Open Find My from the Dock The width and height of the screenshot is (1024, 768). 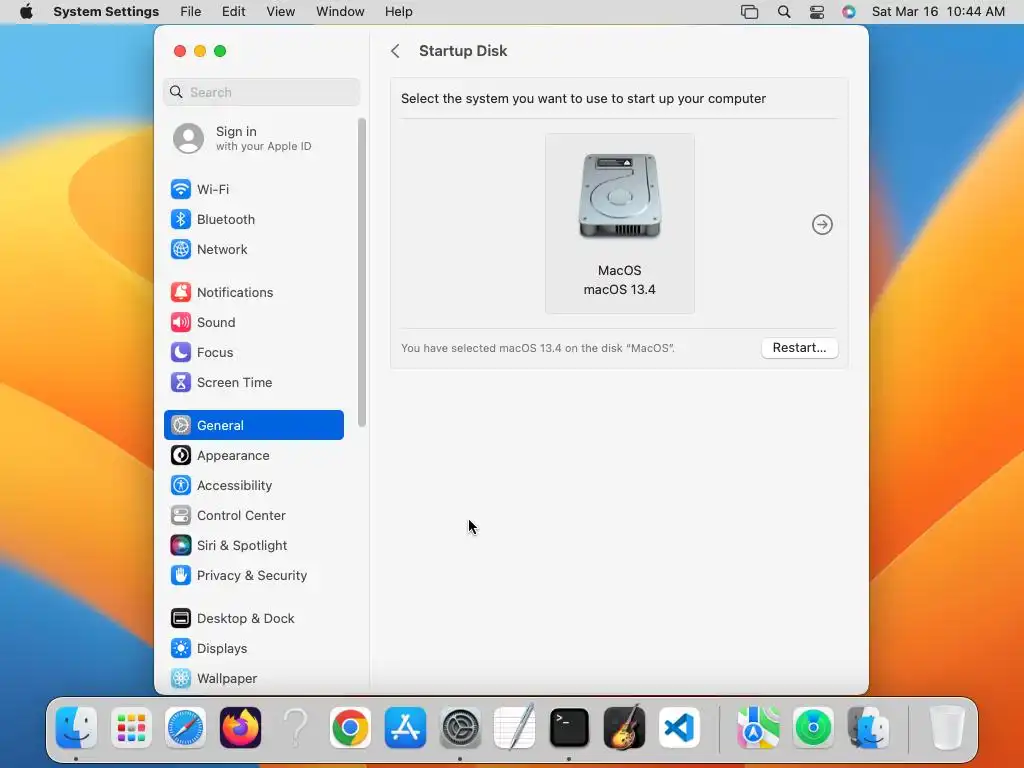813,728
